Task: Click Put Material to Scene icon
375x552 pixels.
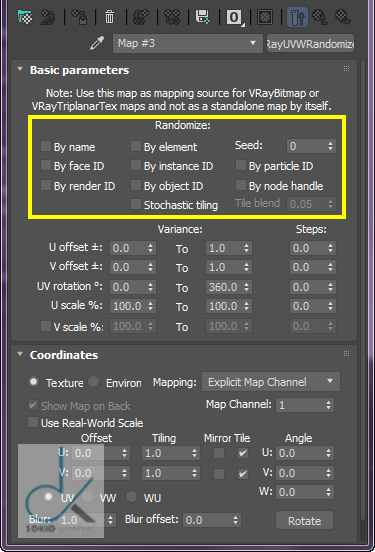Action: click(48, 17)
